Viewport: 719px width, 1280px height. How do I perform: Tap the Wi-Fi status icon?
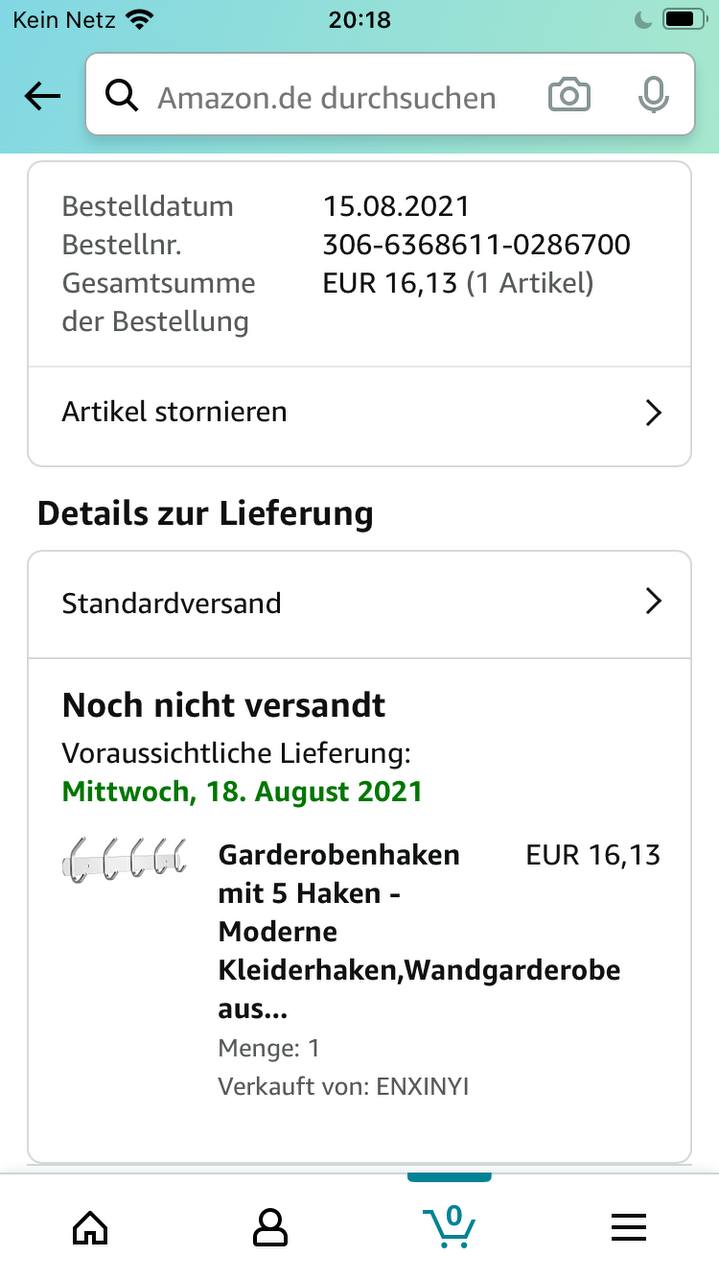(x=140, y=19)
